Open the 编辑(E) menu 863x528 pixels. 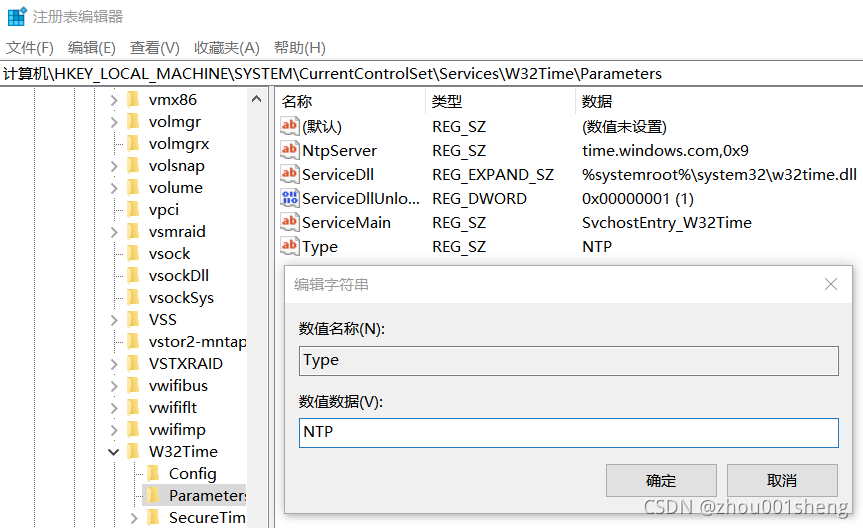(91, 48)
